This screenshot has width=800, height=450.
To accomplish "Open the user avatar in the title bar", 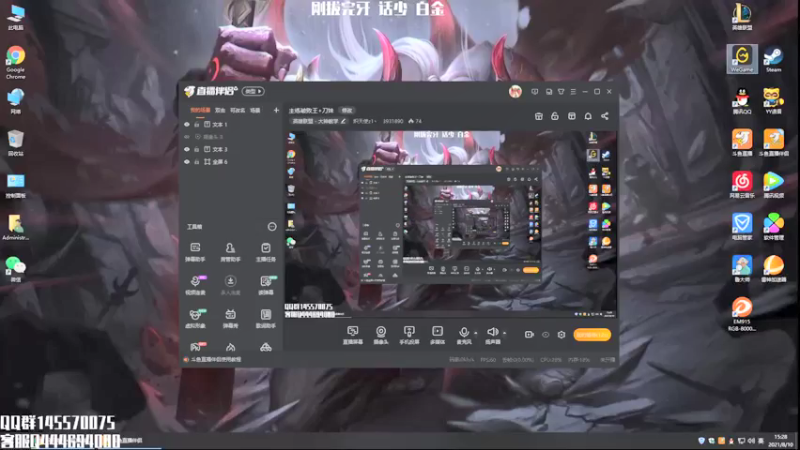I will (x=515, y=92).
